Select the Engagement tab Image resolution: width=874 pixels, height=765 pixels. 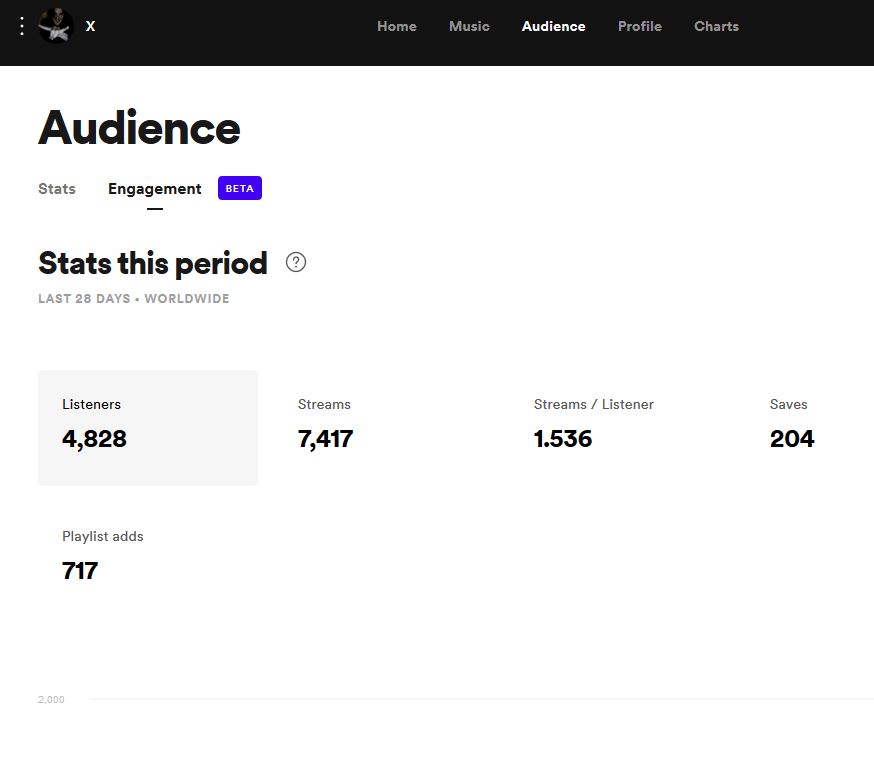click(155, 189)
